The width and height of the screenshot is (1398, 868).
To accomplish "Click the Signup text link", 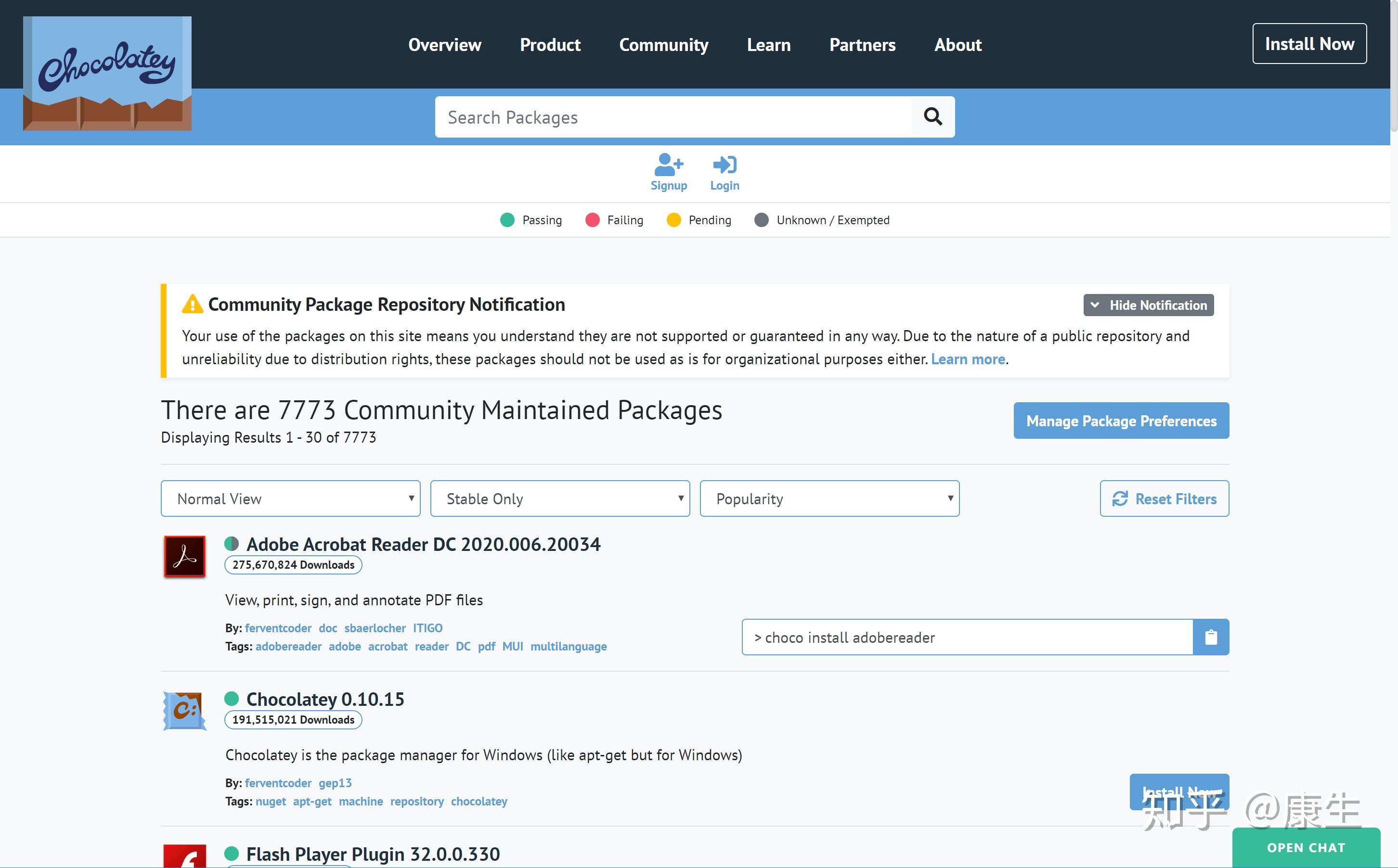I will 669,185.
